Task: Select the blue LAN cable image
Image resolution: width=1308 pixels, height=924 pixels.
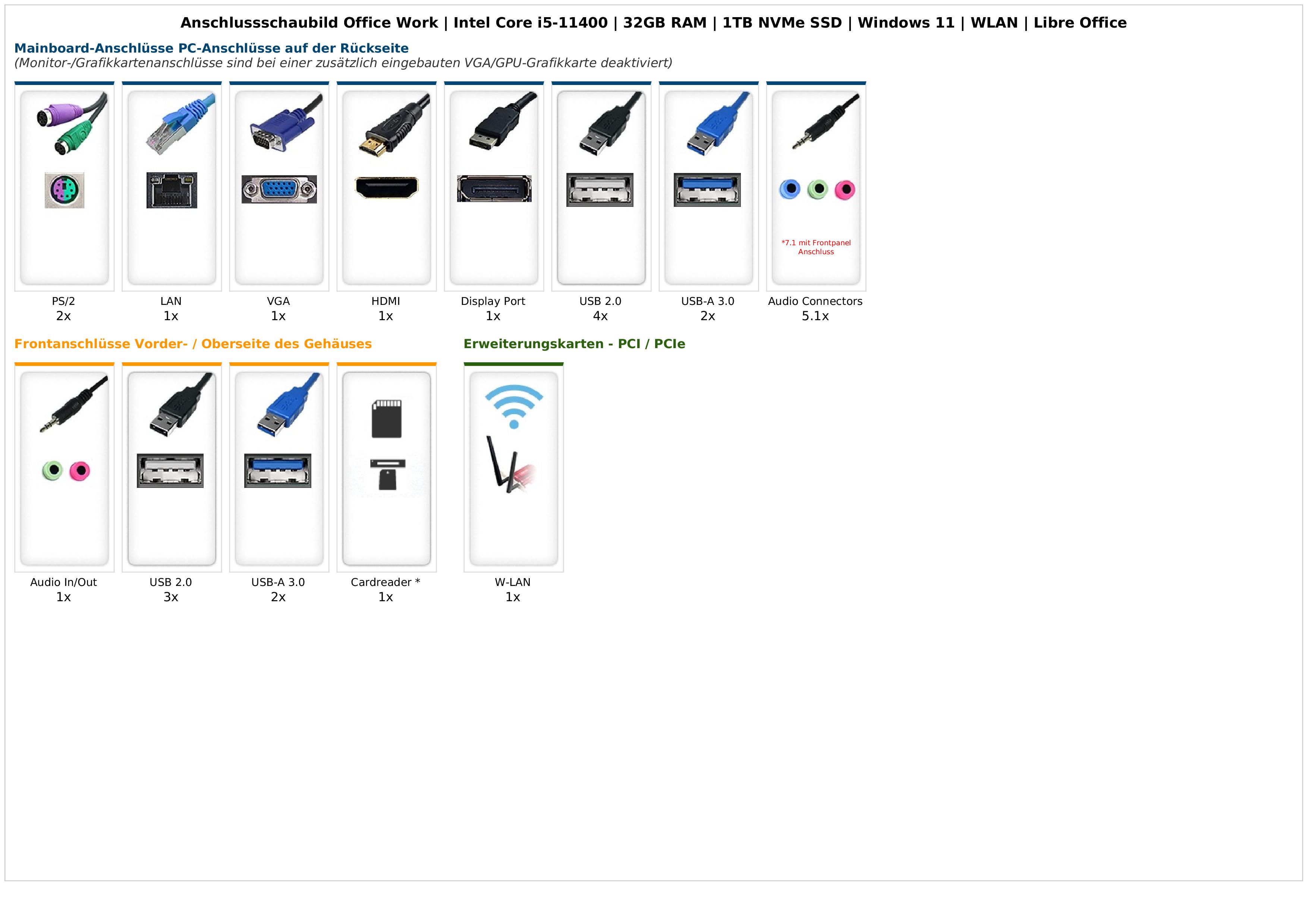Action: [180, 123]
